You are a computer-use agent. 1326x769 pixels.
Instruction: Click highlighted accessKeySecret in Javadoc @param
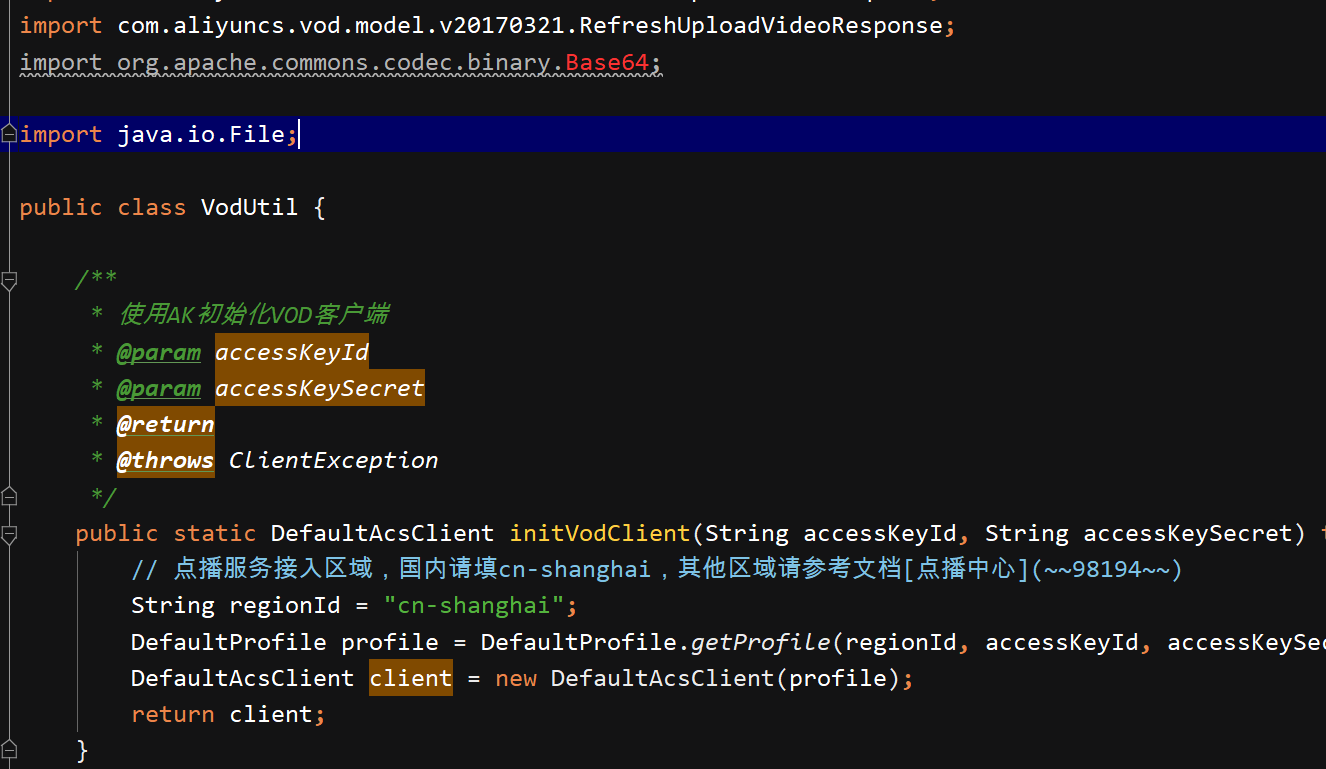click(319, 388)
